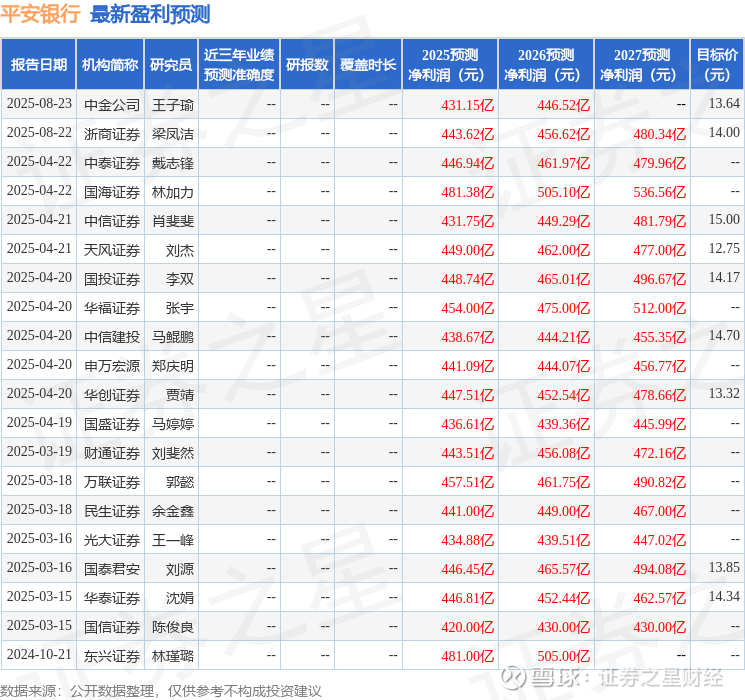
Task: Click the 数据来源 disclaimer footer text
Action: point(161,691)
